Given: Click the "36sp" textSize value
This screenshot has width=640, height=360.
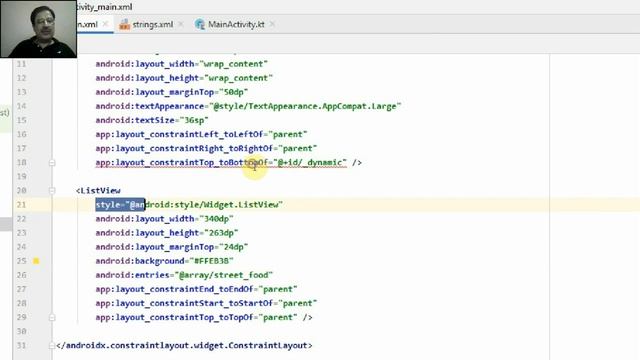Looking at the screenshot, I should pyautogui.click(x=194, y=120).
